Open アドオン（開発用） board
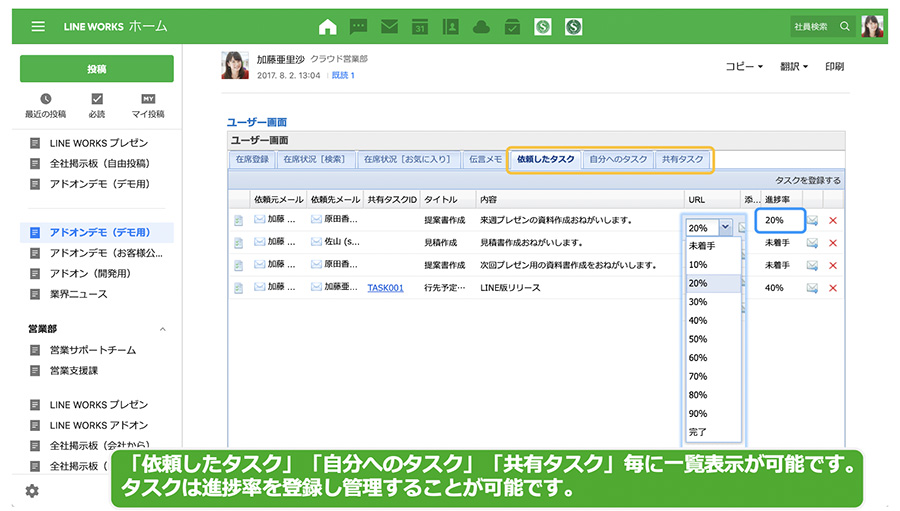Screen dimensions: 900x511 [x=90, y=274]
